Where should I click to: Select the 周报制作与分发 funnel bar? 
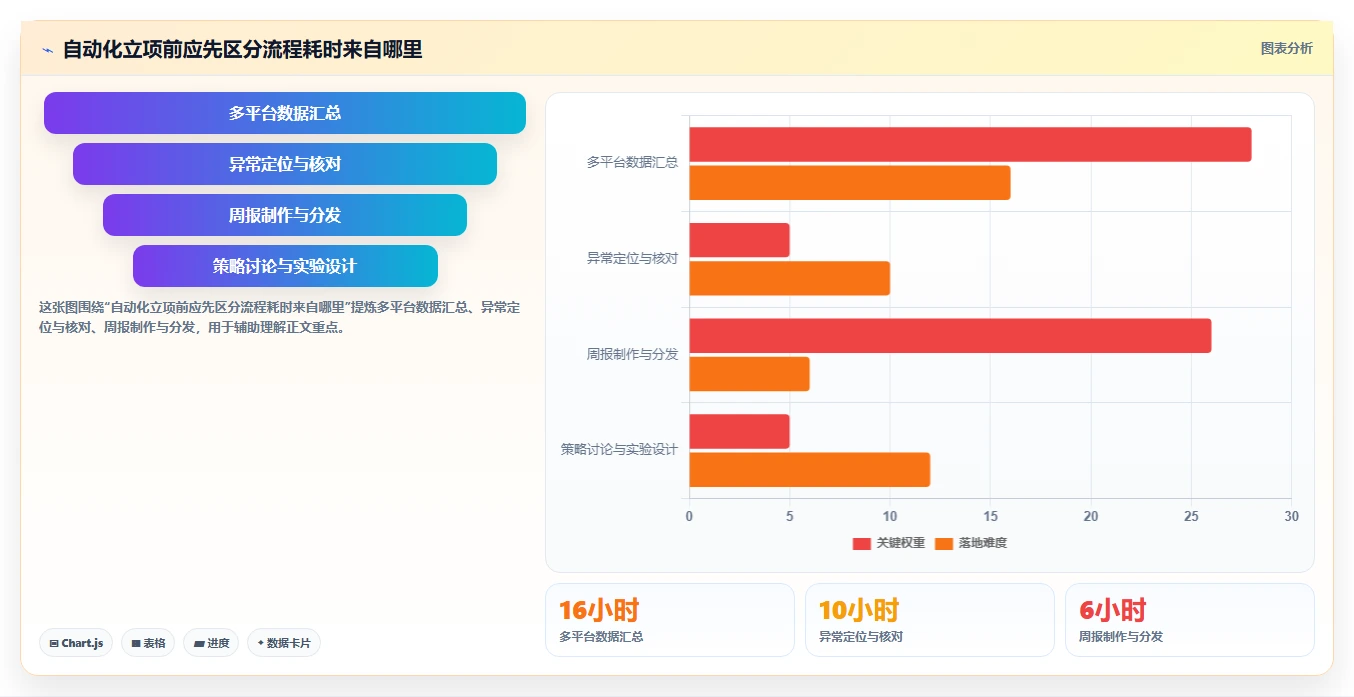pos(285,215)
